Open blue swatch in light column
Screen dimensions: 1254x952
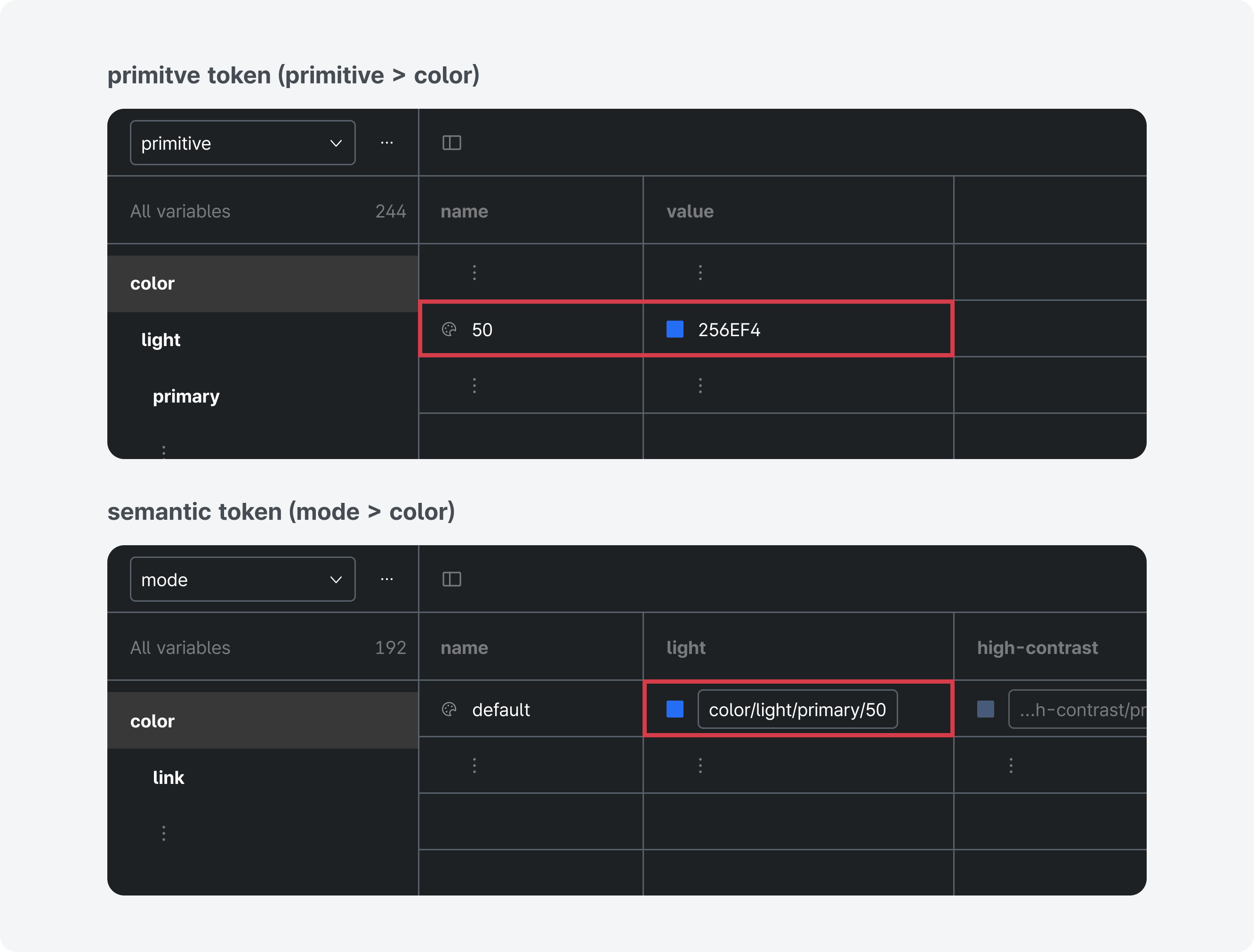[675, 710]
